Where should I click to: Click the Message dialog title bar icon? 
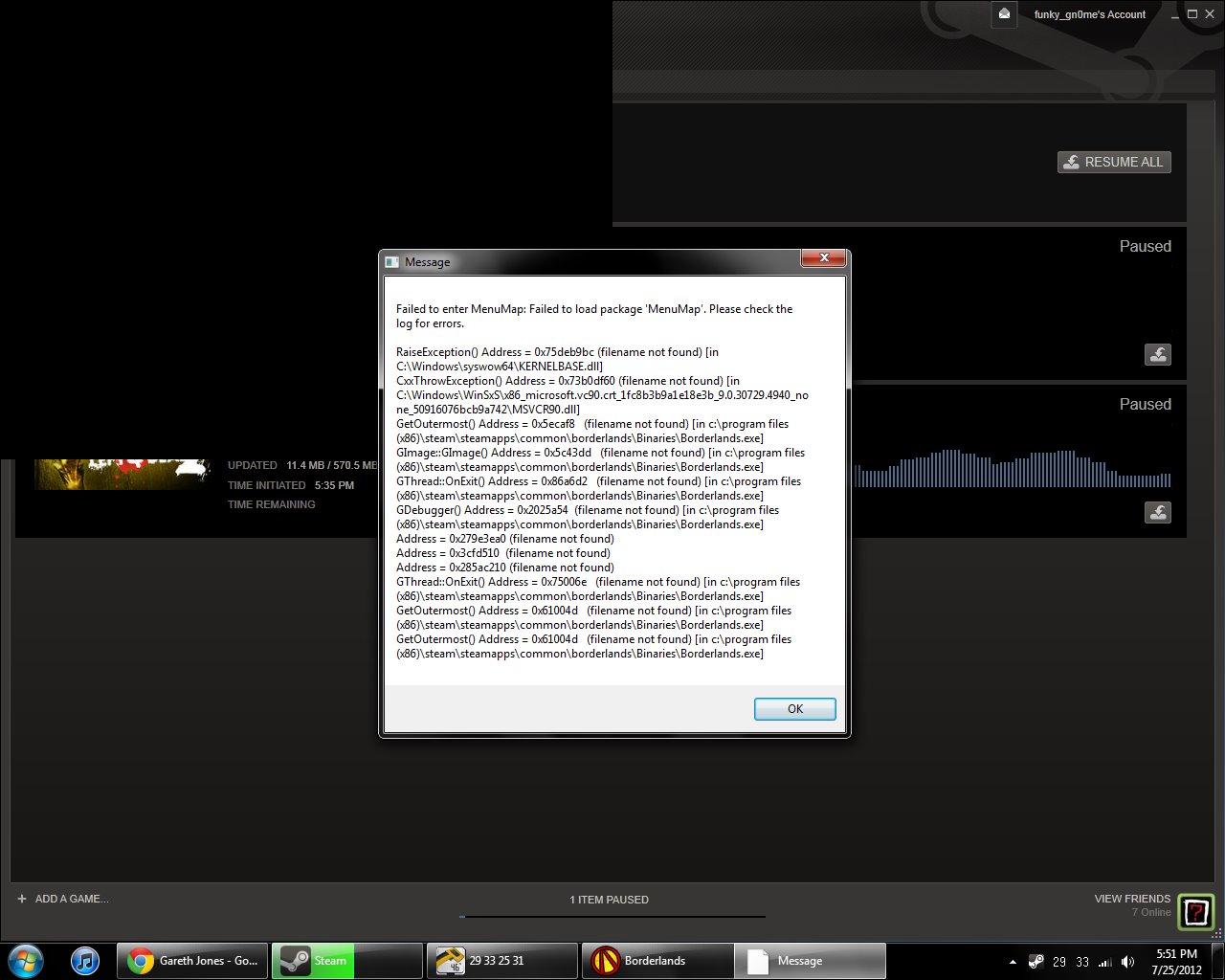[391, 262]
